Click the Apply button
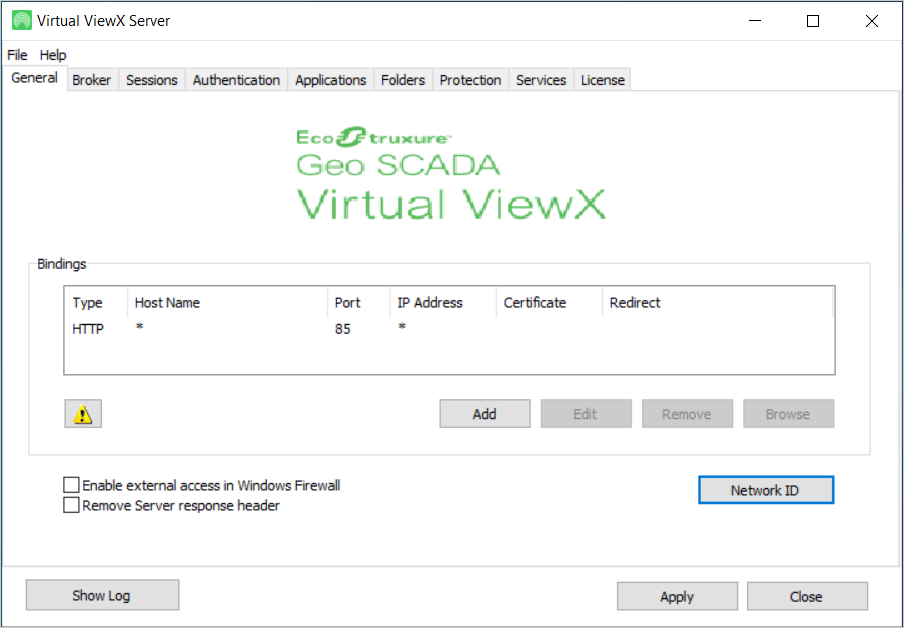Viewport: 904px width, 628px height. click(x=677, y=597)
